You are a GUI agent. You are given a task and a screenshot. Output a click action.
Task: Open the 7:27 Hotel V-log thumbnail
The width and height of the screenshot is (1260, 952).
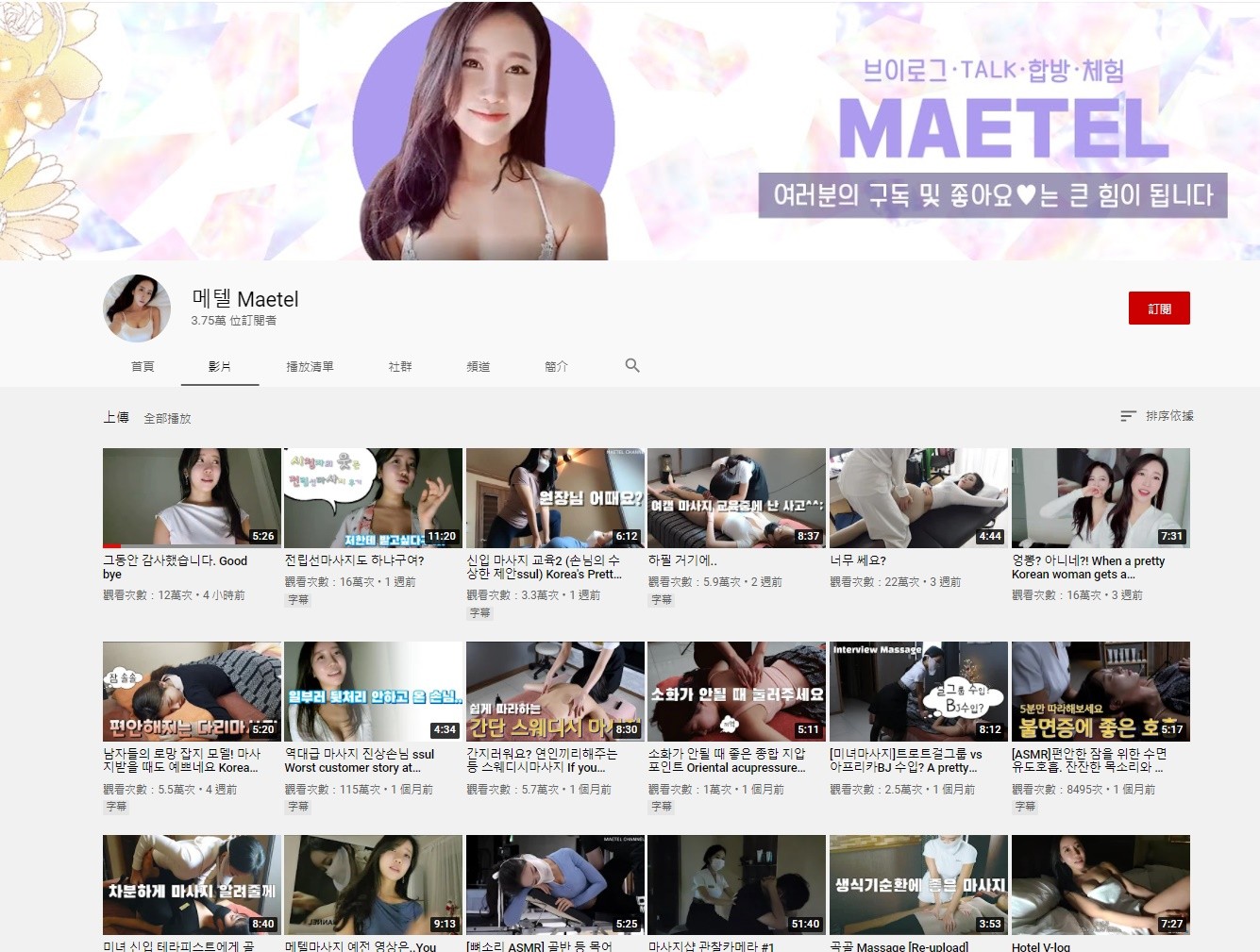[x=1100, y=885]
